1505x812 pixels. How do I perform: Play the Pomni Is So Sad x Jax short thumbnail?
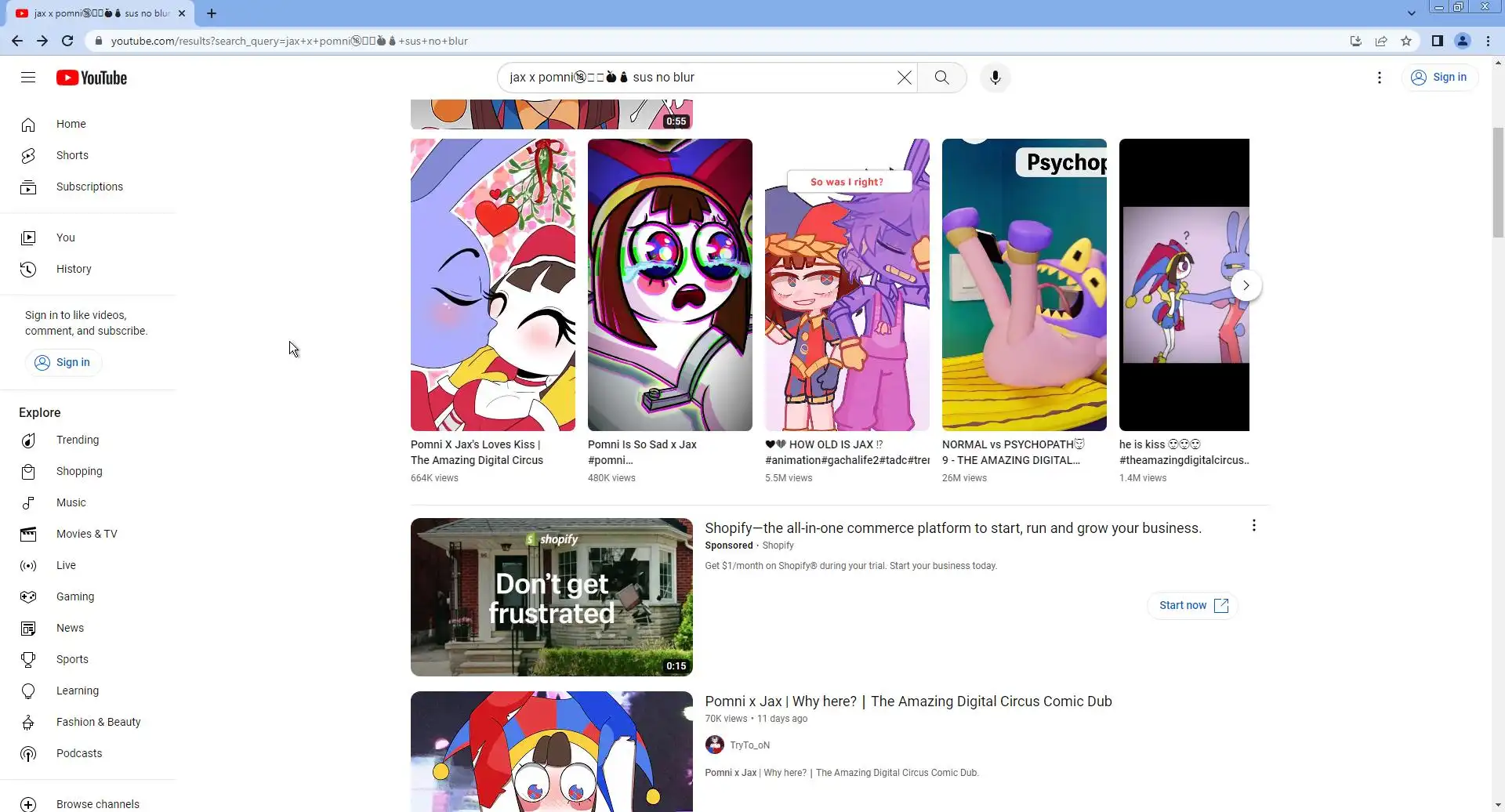[x=670, y=285]
